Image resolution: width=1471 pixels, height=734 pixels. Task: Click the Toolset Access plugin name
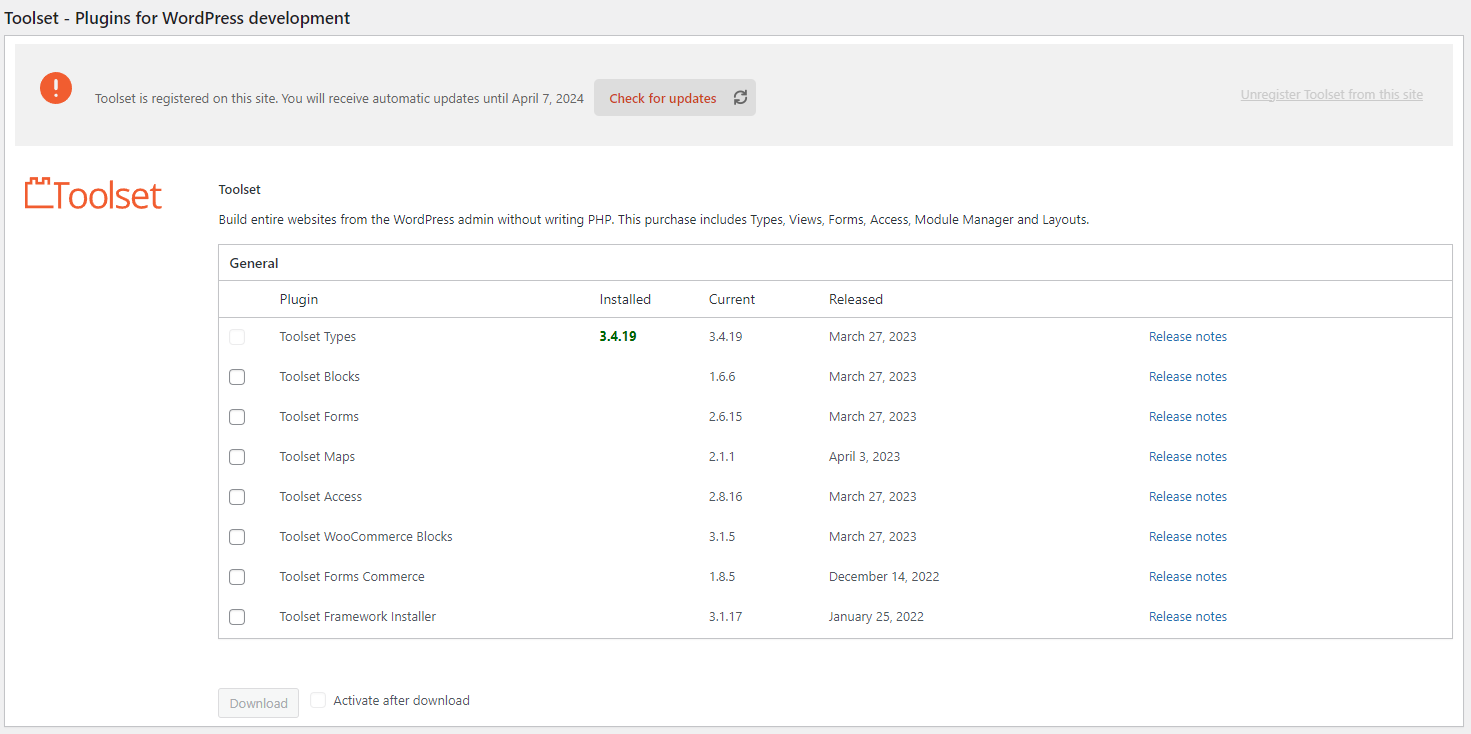321,497
